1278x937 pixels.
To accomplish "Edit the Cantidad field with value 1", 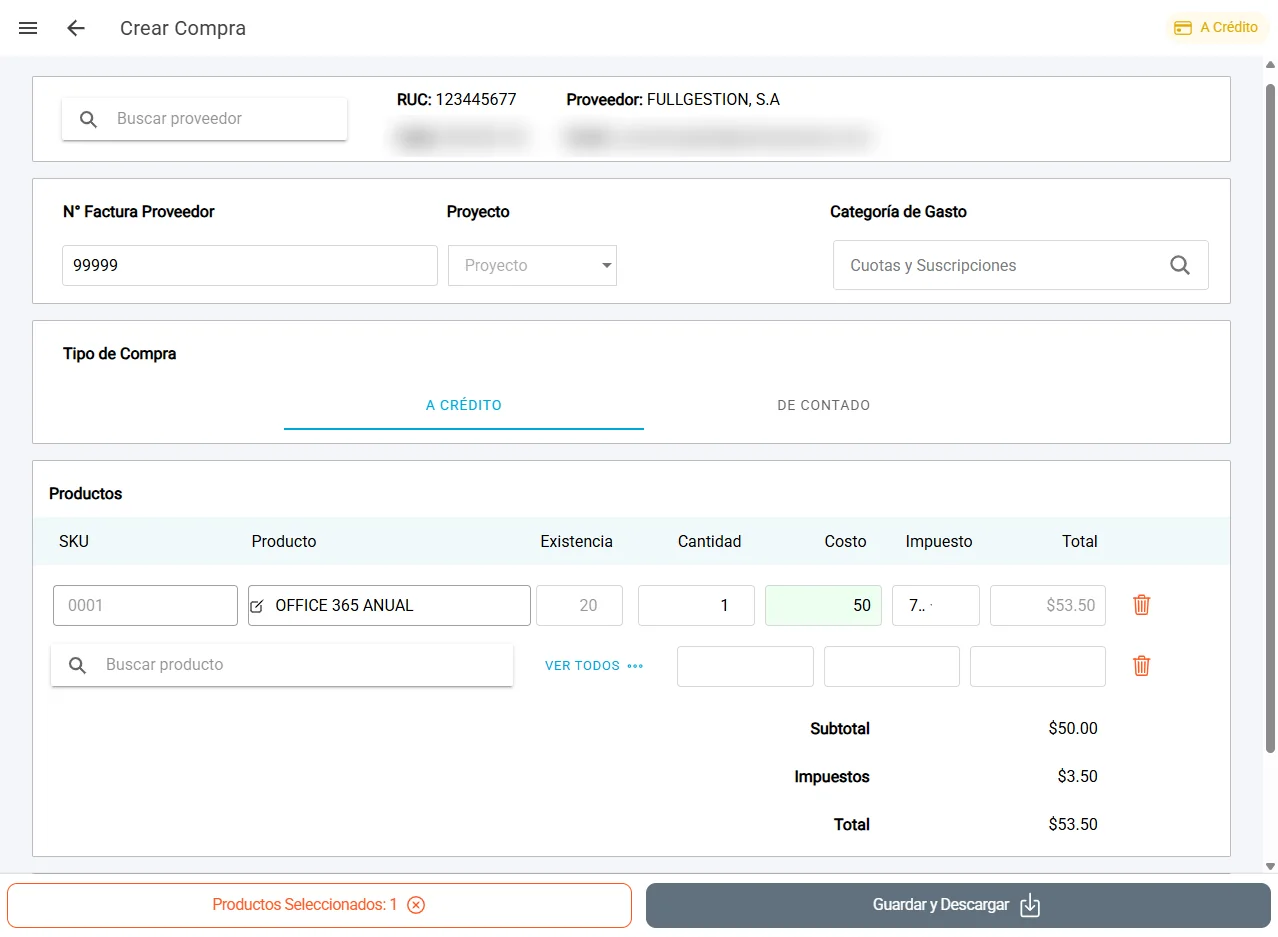I will [696, 605].
